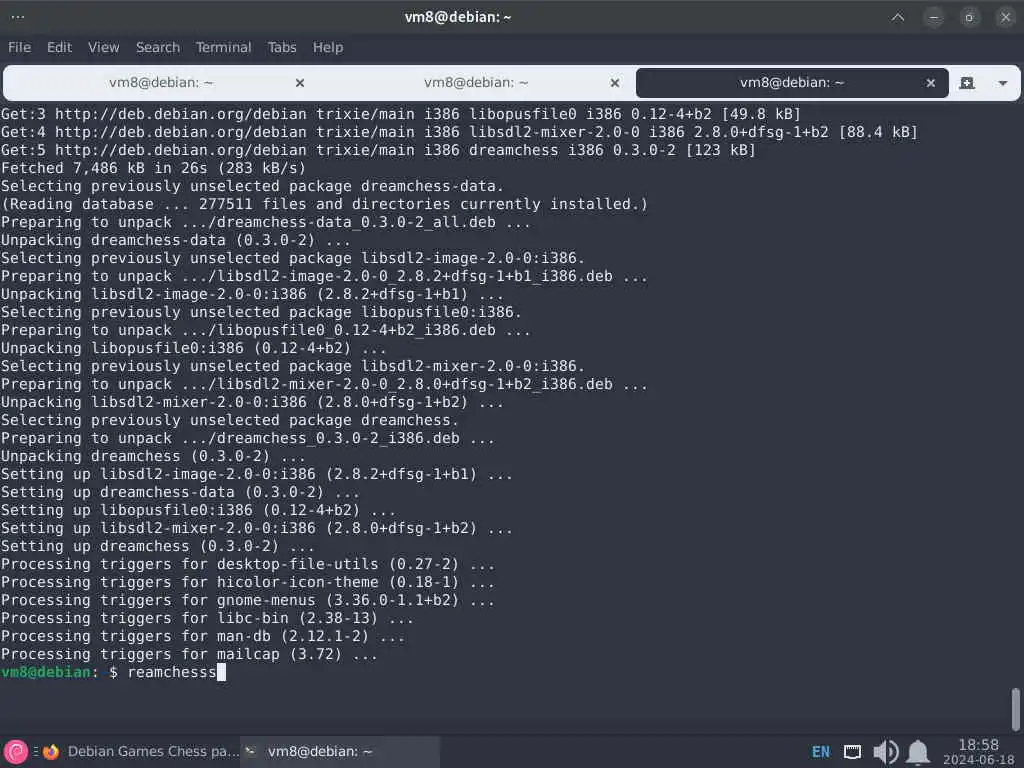1024x768 pixels.
Task: Expand the tab list dropdown arrow
Action: [1002, 83]
